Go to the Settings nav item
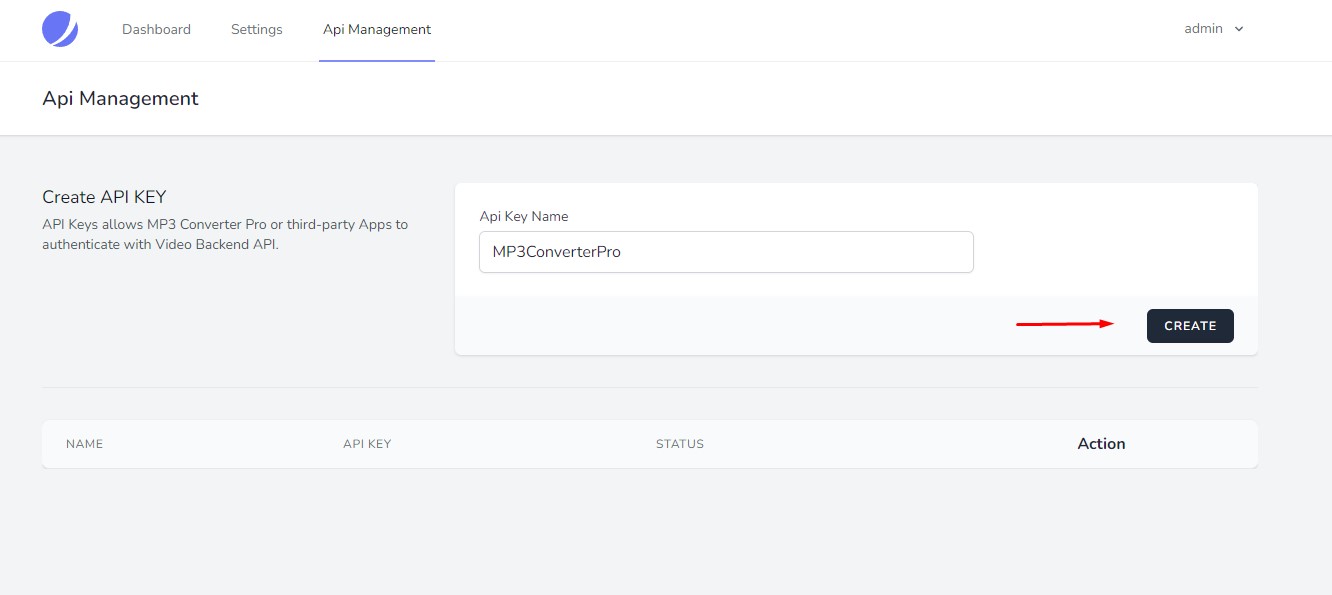 [257, 30]
